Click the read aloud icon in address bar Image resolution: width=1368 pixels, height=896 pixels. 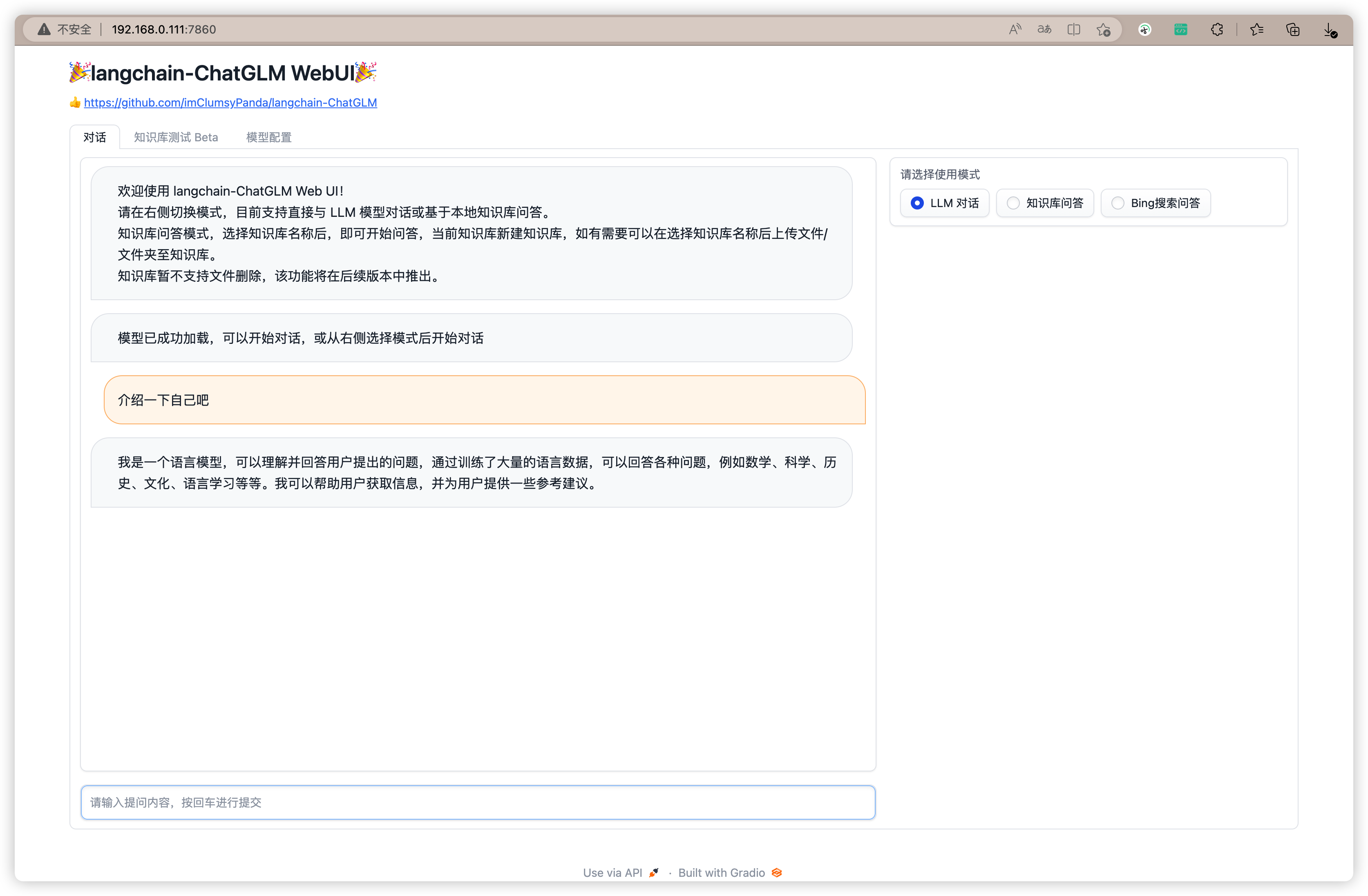click(x=1015, y=29)
